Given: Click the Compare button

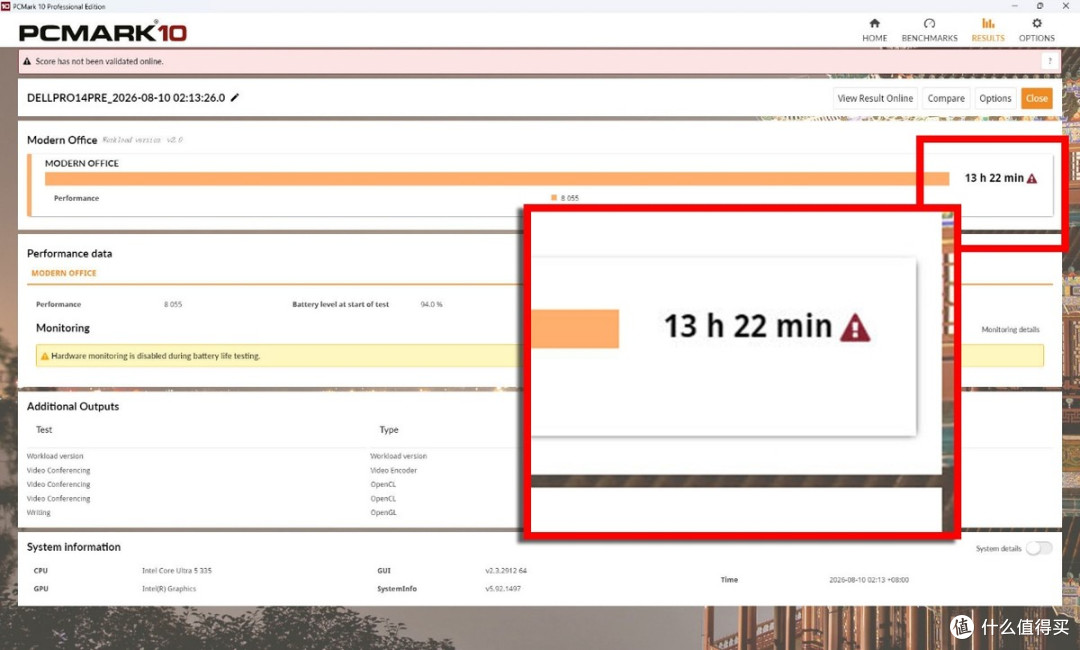Looking at the screenshot, I should click(946, 98).
